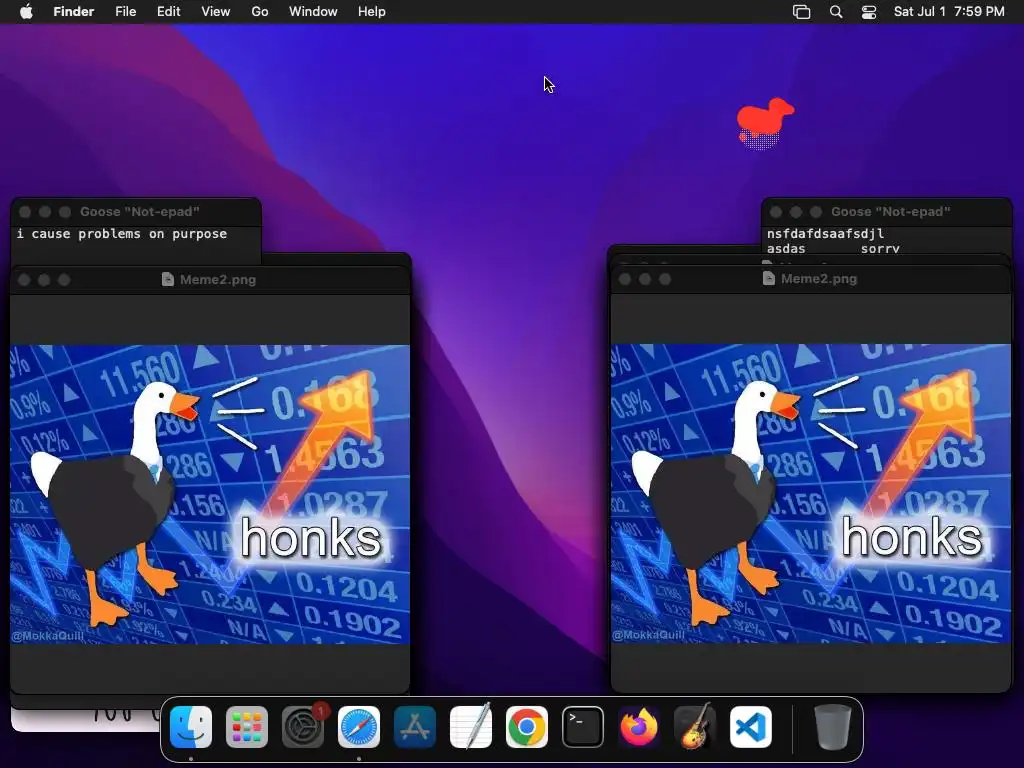Launch Google Chrome from the Dock

(527, 727)
